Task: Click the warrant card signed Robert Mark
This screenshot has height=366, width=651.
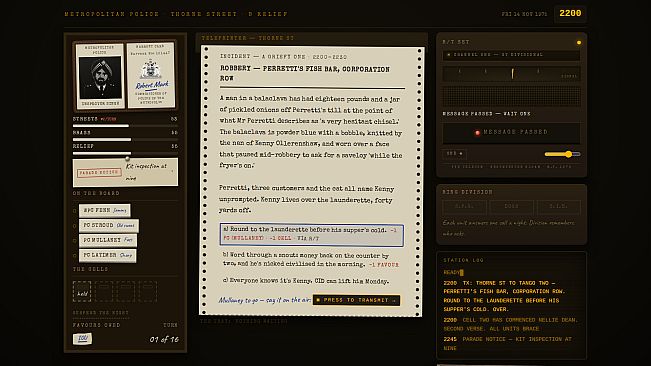Action: [151, 75]
